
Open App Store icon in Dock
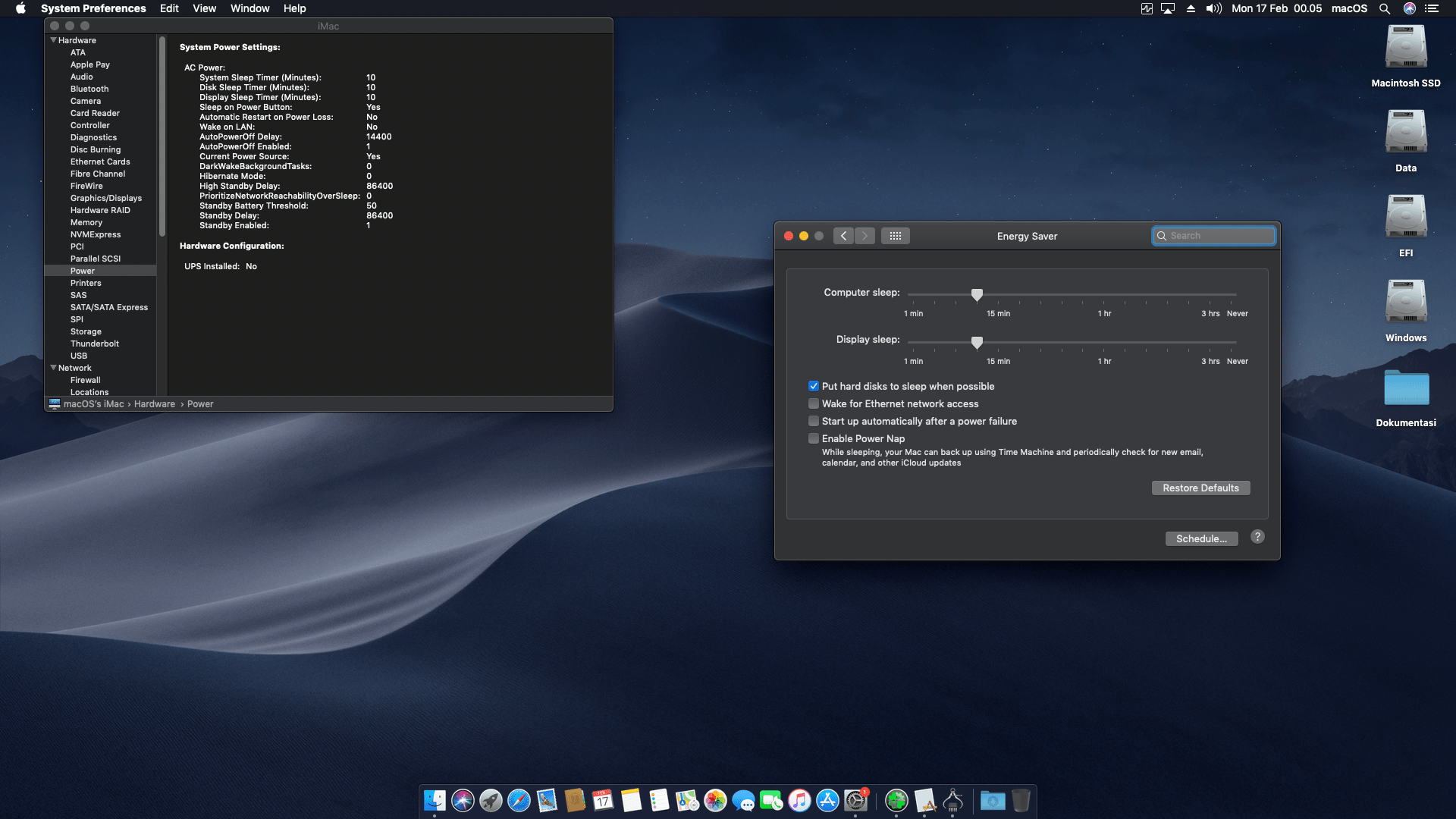click(x=827, y=800)
